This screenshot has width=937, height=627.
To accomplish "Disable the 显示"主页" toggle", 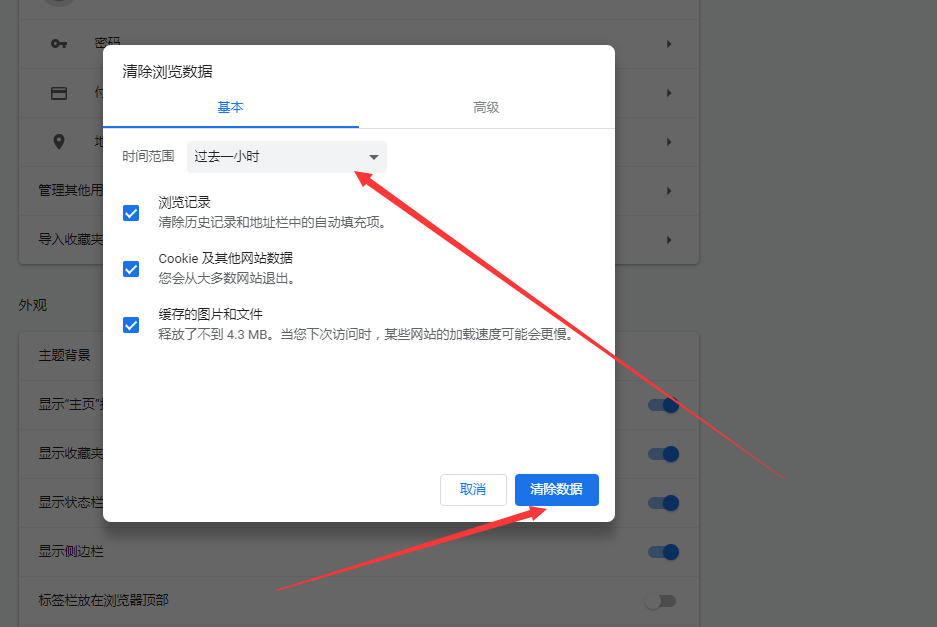I will 662,405.
